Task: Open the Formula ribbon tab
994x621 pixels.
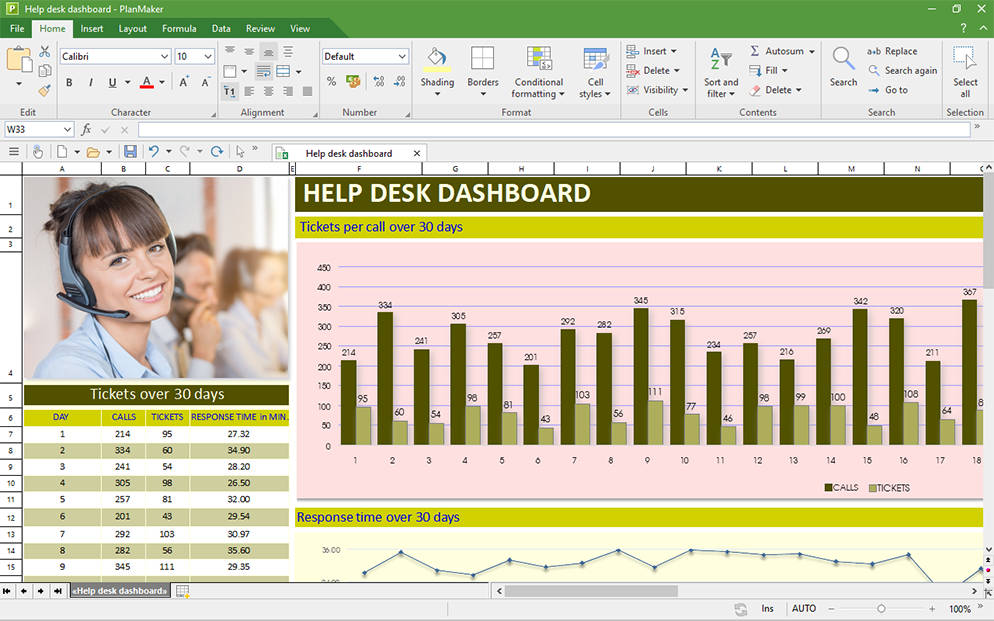Action: 179,29
